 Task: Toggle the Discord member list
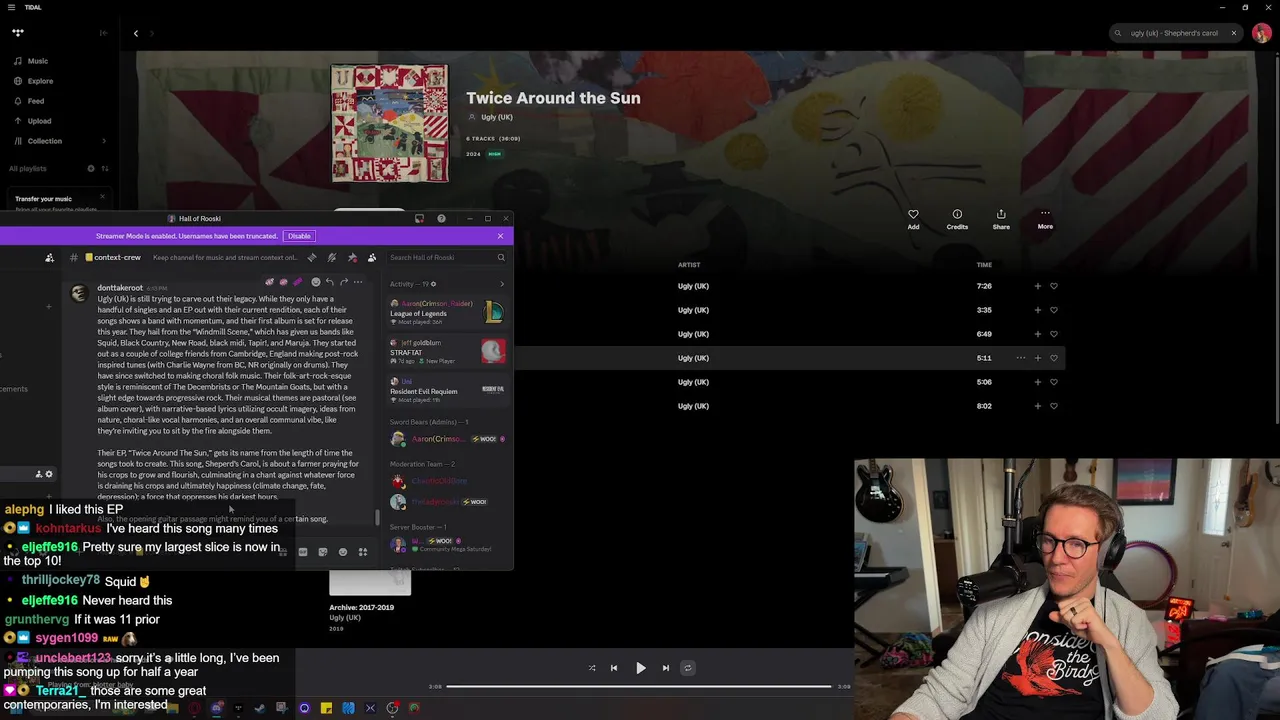pyautogui.click(x=372, y=257)
